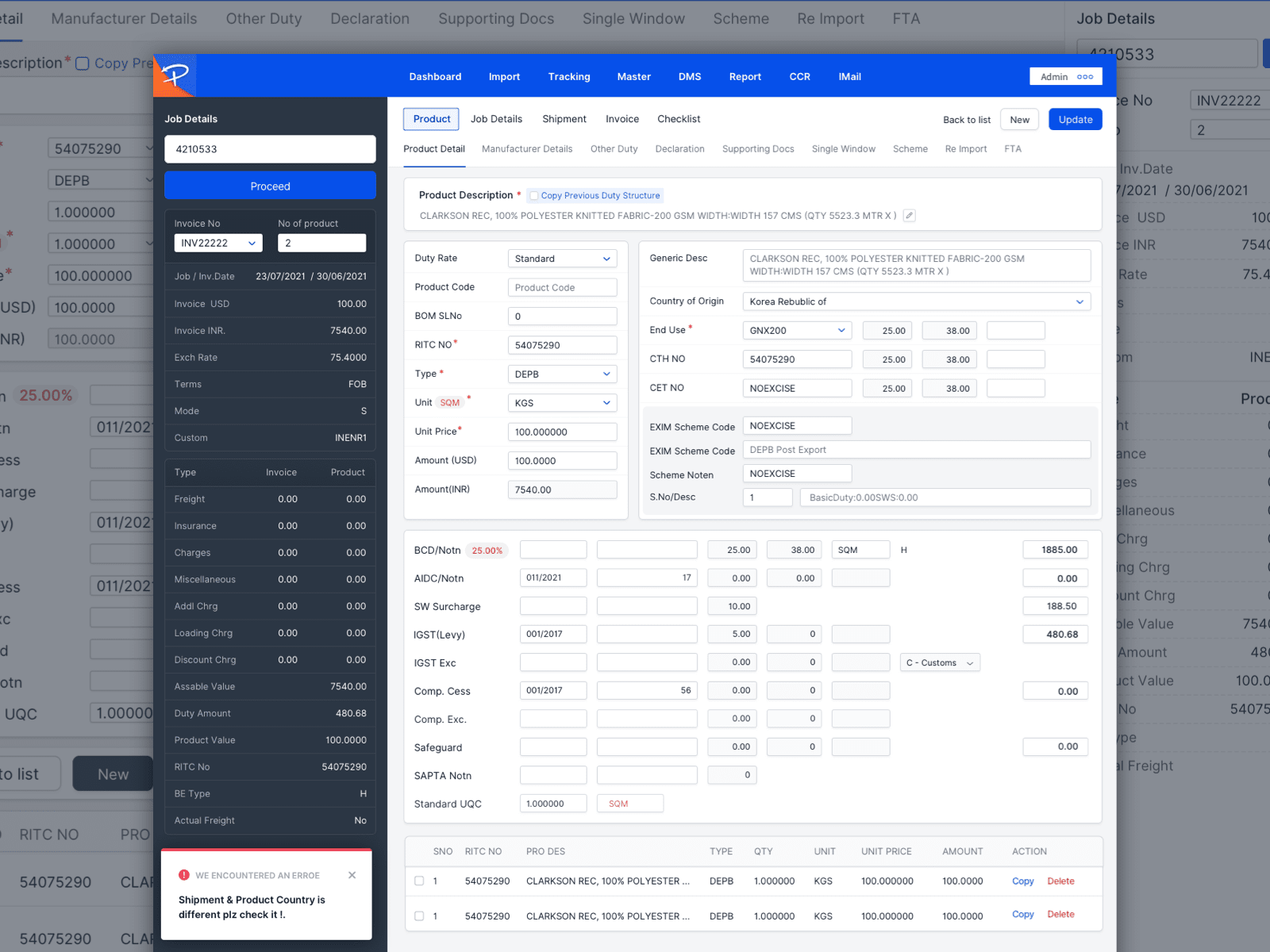
Task: Open the Type DEPB dropdown
Action: [562, 374]
